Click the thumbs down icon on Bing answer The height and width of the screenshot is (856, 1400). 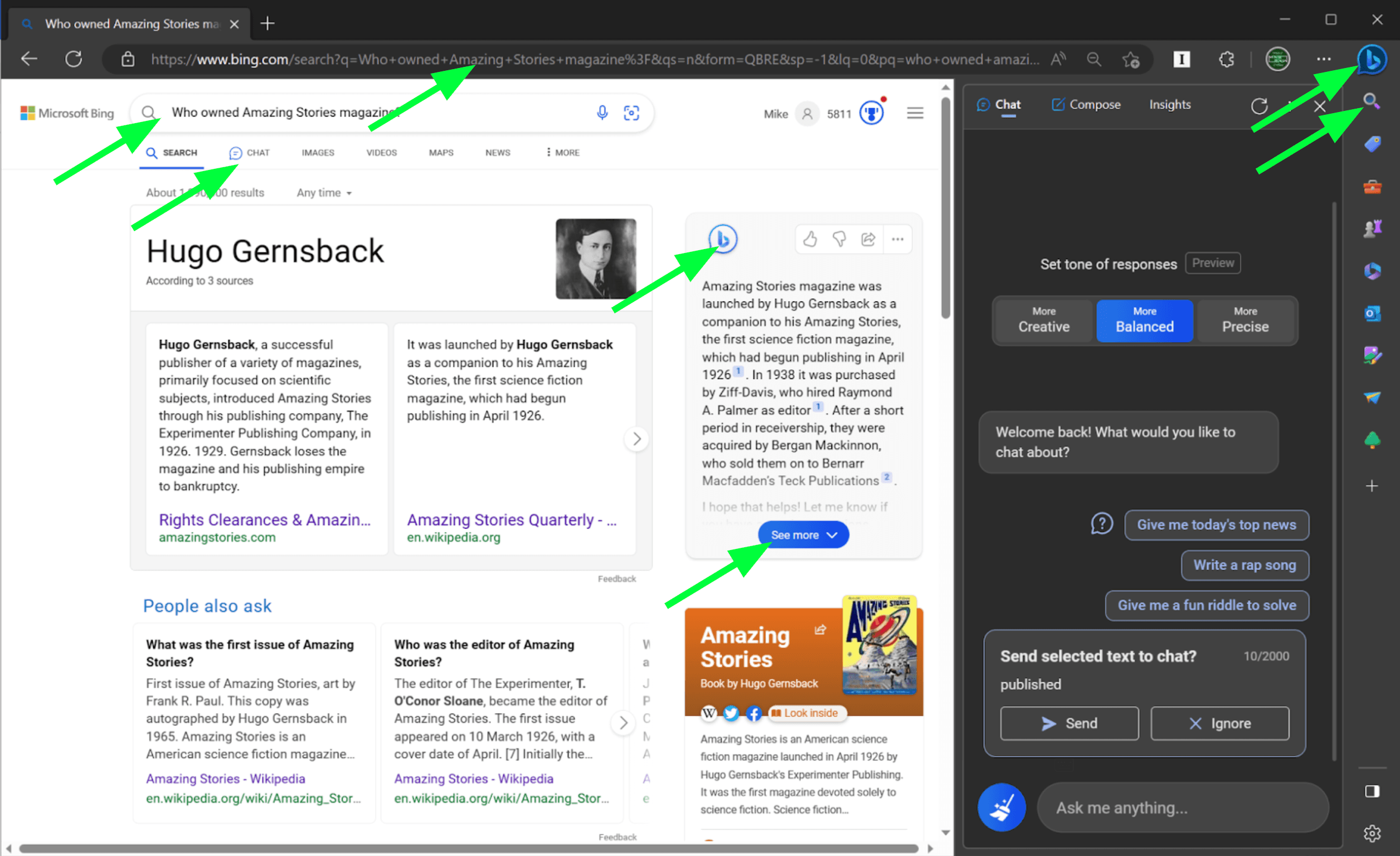pyautogui.click(x=839, y=239)
